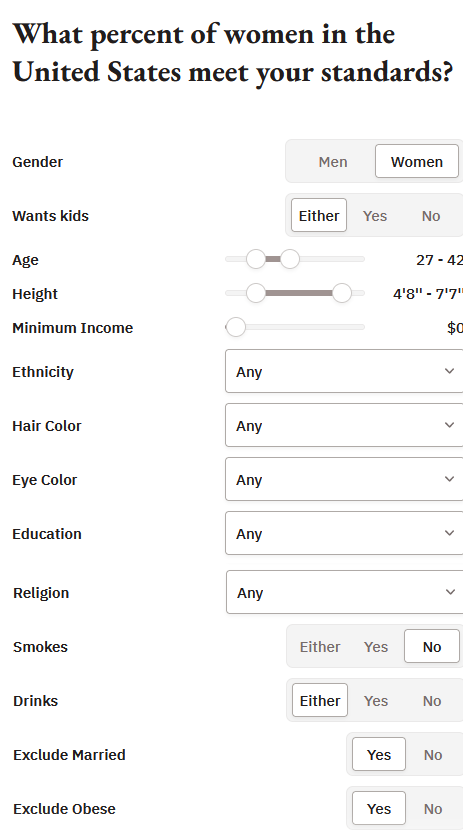Image resolution: width=463 pixels, height=839 pixels.
Task: Click the Minimum Income slider handle
Action: pyautogui.click(x=236, y=327)
